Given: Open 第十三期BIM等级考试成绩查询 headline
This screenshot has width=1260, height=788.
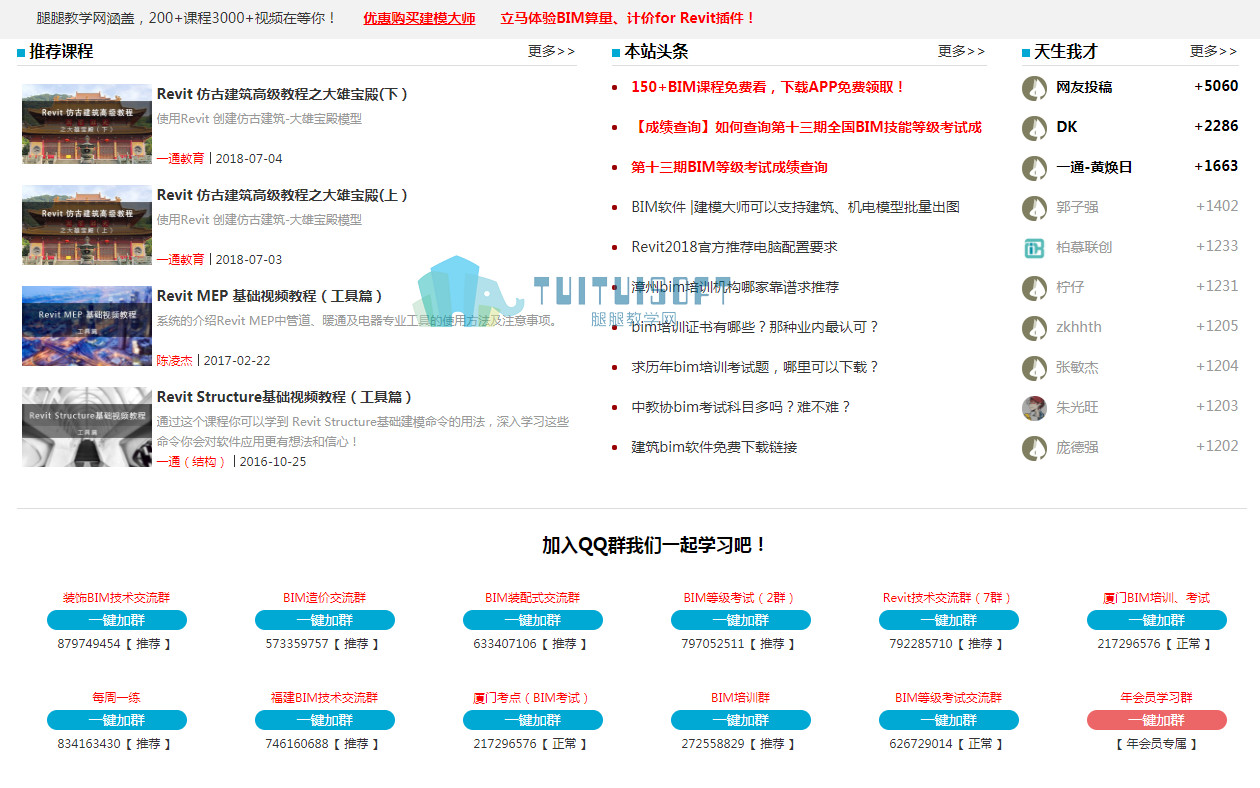Looking at the screenshot, I should point(729,167).
